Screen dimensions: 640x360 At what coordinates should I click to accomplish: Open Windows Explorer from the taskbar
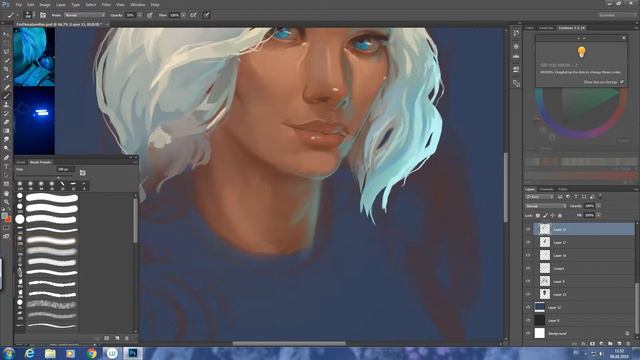(50, 353)
